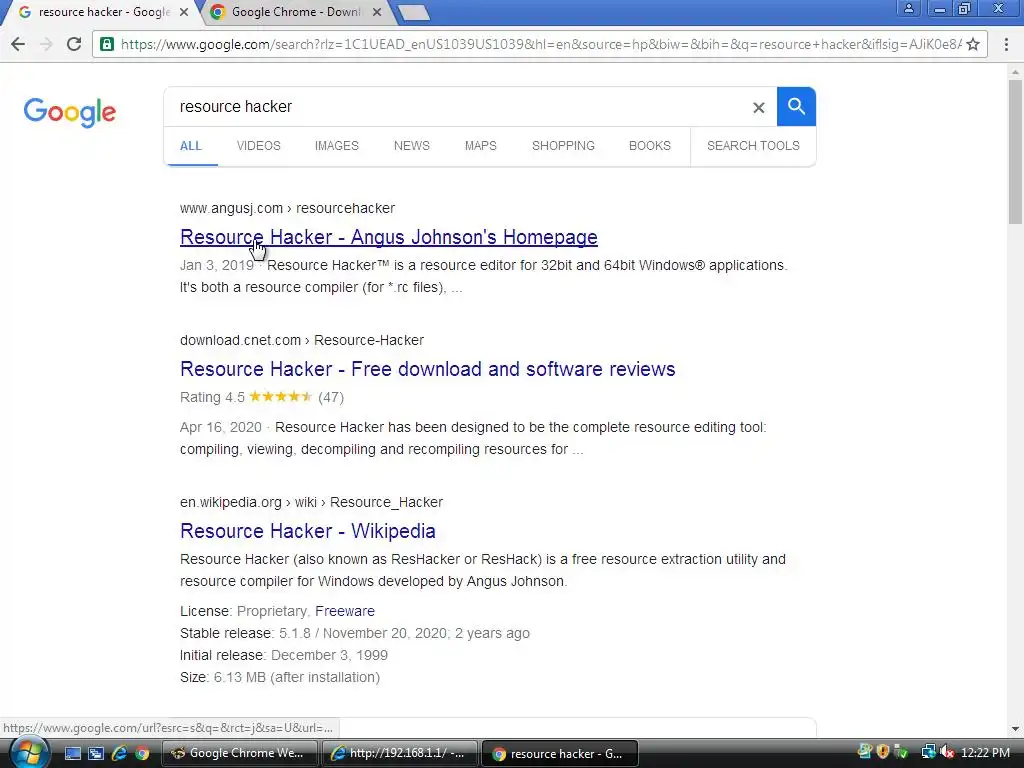The width and height of the screenshot is (1024, 768).
Task: Click Stable release 5.1.8 text
Action: click(355, 633)
